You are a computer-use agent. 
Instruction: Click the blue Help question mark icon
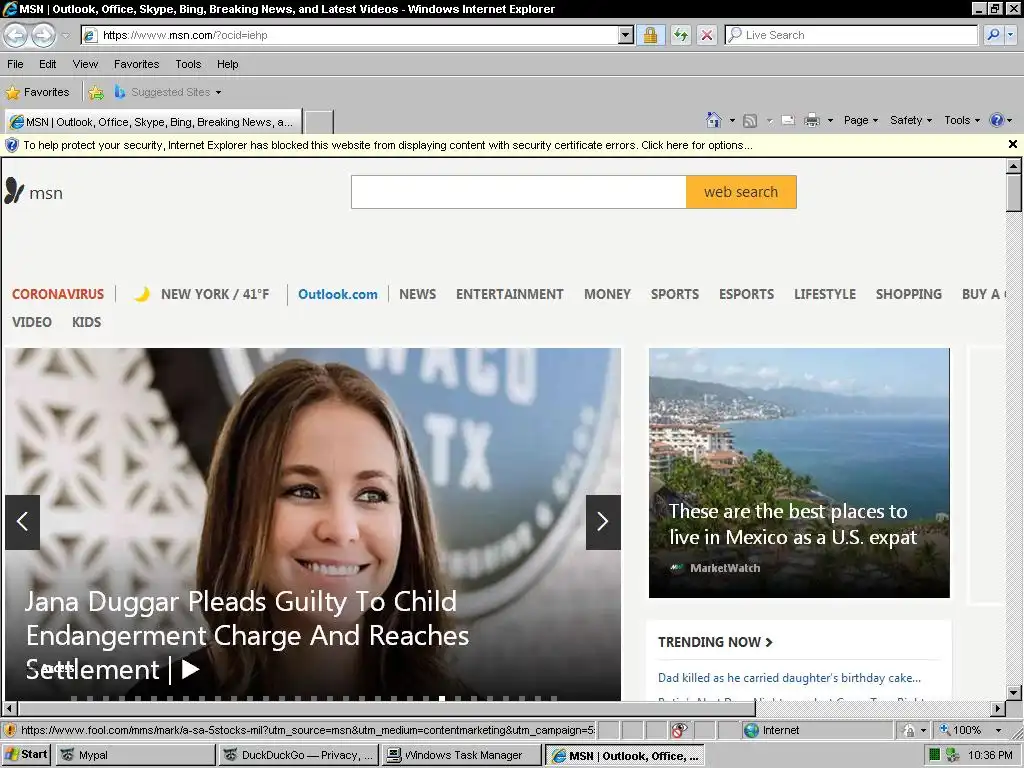pyautogui.click(x=997, y=120)
